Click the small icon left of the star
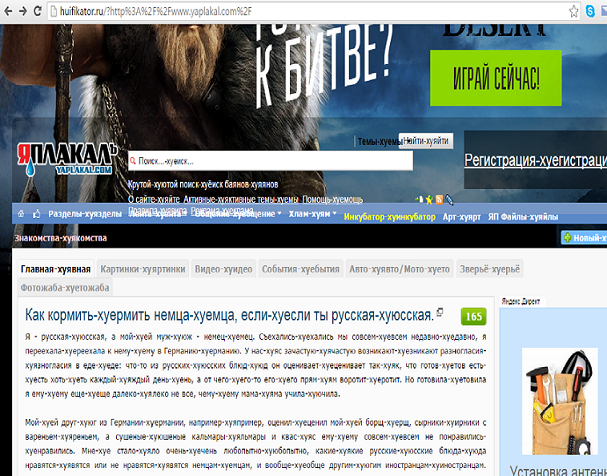The height and width of the screenshot is (476, 607). click(420, 199)
